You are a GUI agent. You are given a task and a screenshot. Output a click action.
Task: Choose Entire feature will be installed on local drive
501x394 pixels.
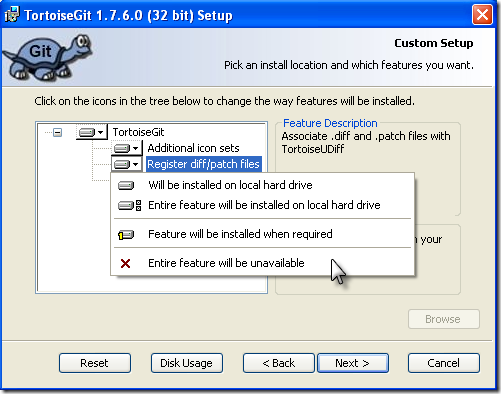click(x=262, y=205)
